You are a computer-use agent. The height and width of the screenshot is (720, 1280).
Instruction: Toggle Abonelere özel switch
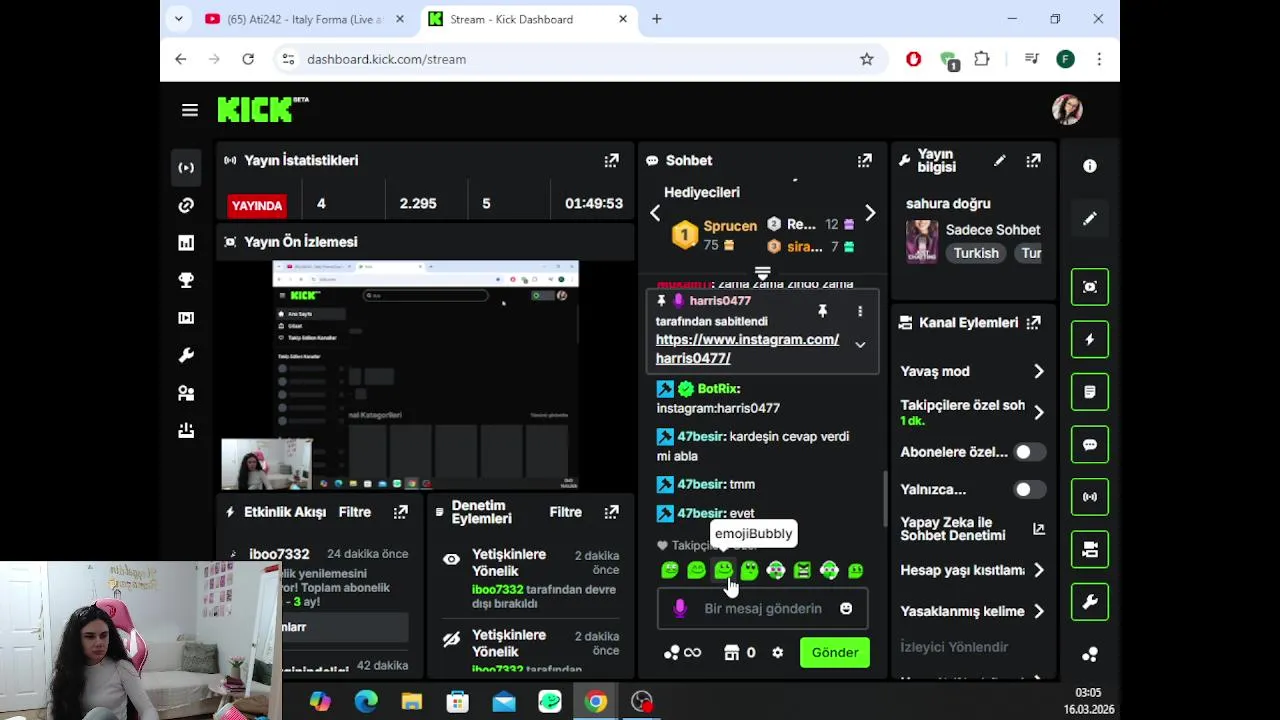pos(1029,452)
